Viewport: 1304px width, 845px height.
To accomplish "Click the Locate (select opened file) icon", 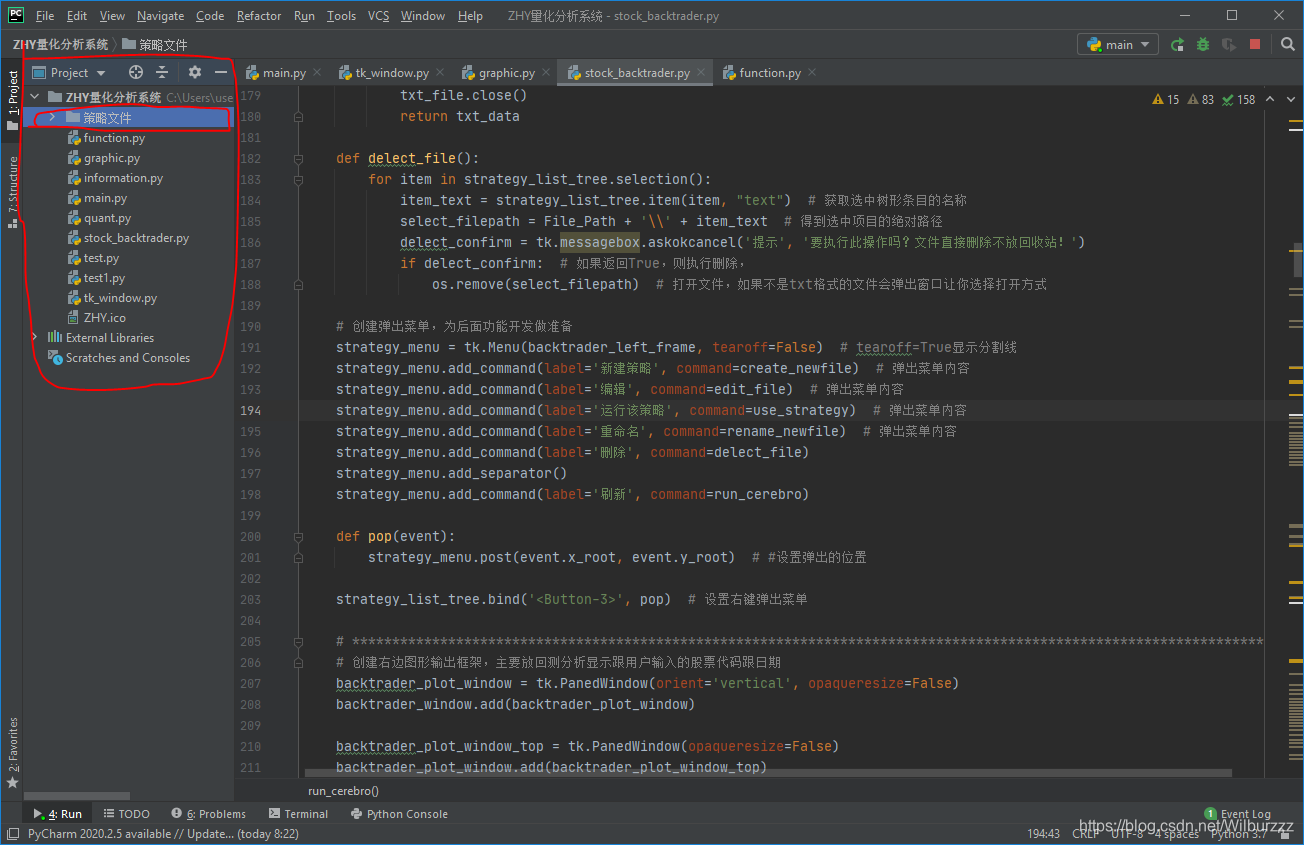I will [136, 72].
